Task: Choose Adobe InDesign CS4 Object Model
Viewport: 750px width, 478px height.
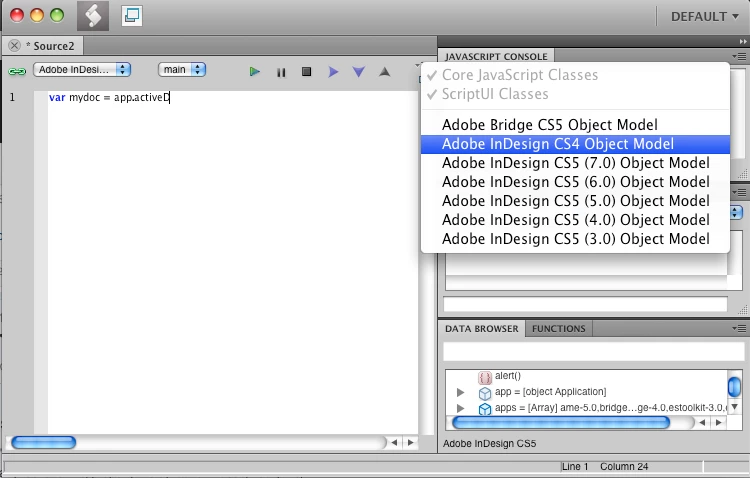Action: pyautogui.click(x=575, y=144)
